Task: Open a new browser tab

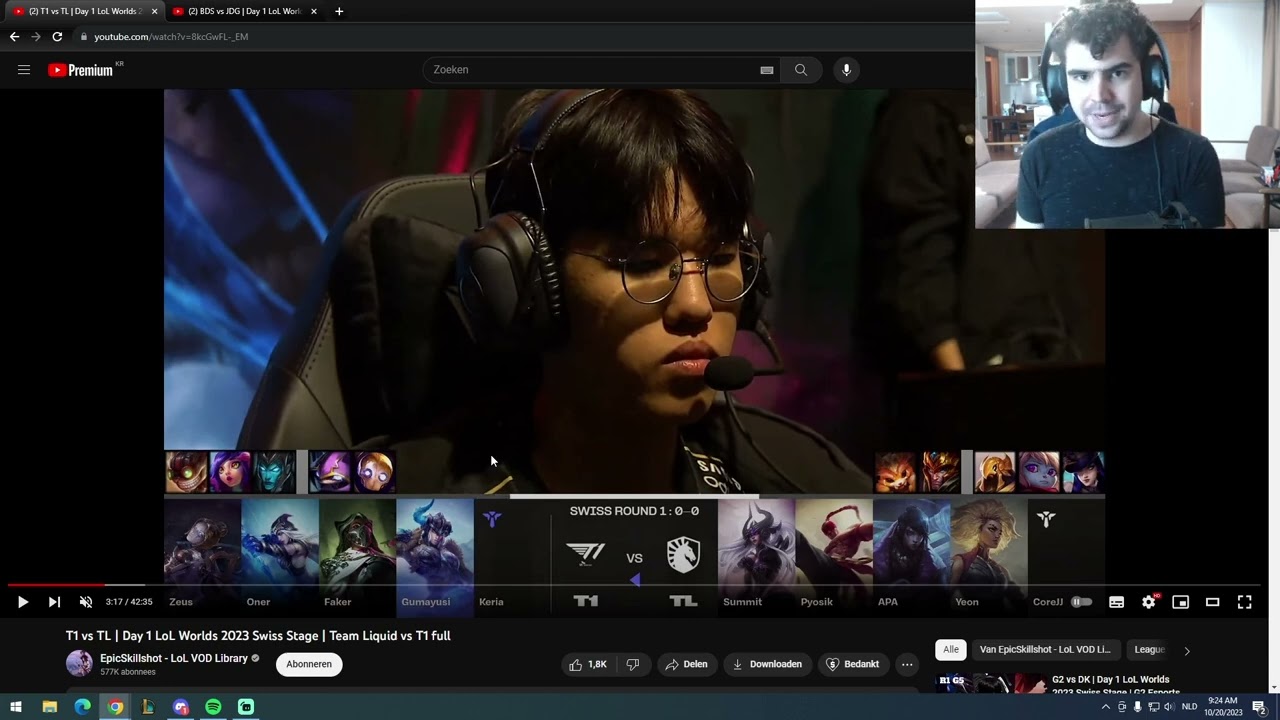Action: pyautogui.click(x=339, y=11)
